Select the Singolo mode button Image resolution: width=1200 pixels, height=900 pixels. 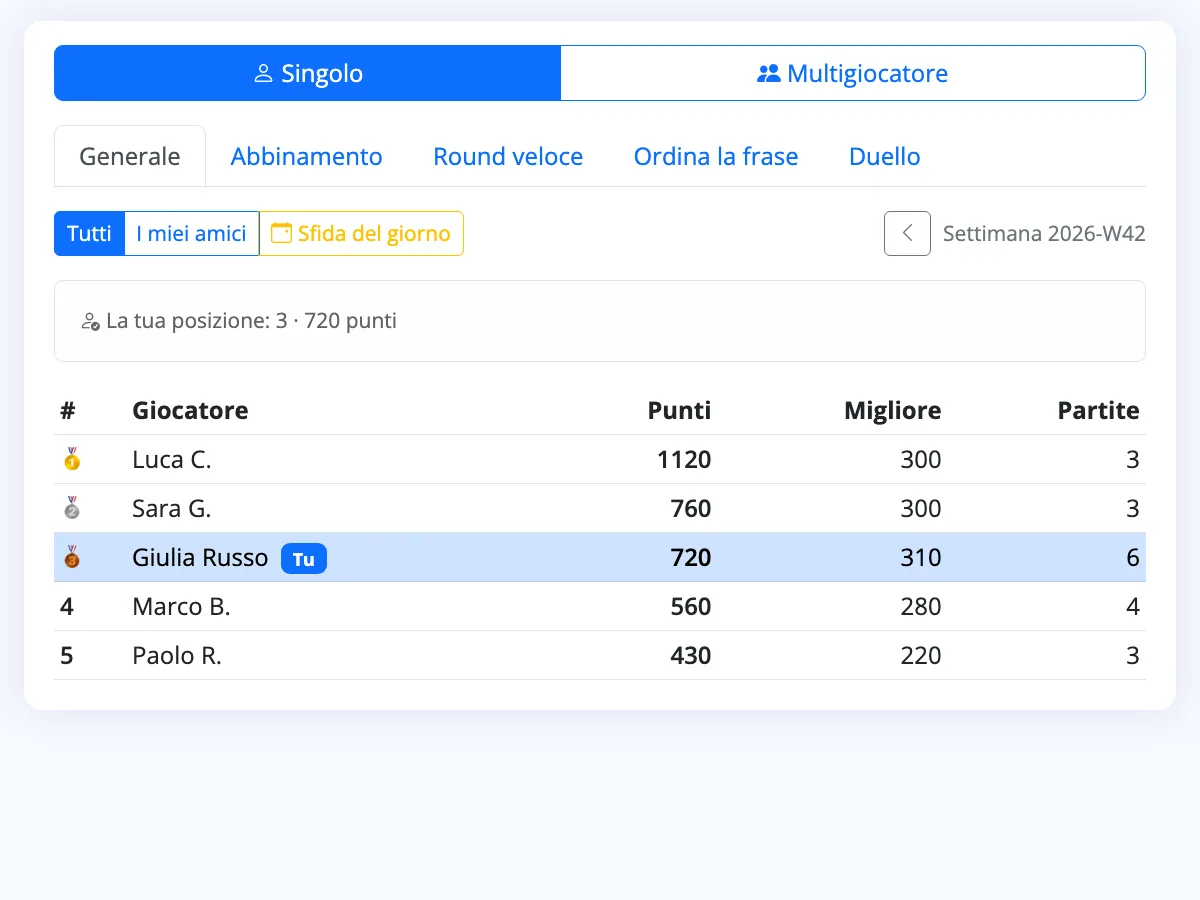(307, 73)
